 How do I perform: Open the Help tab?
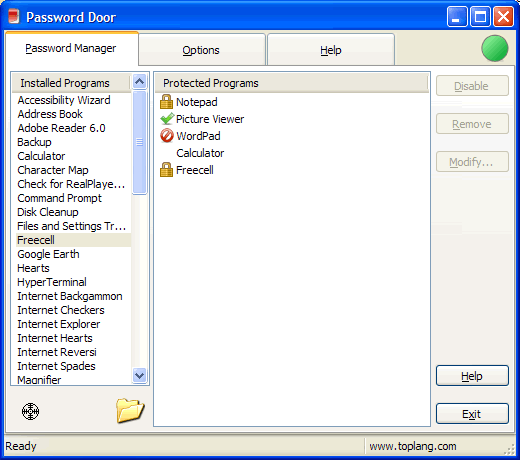(331, 50)
